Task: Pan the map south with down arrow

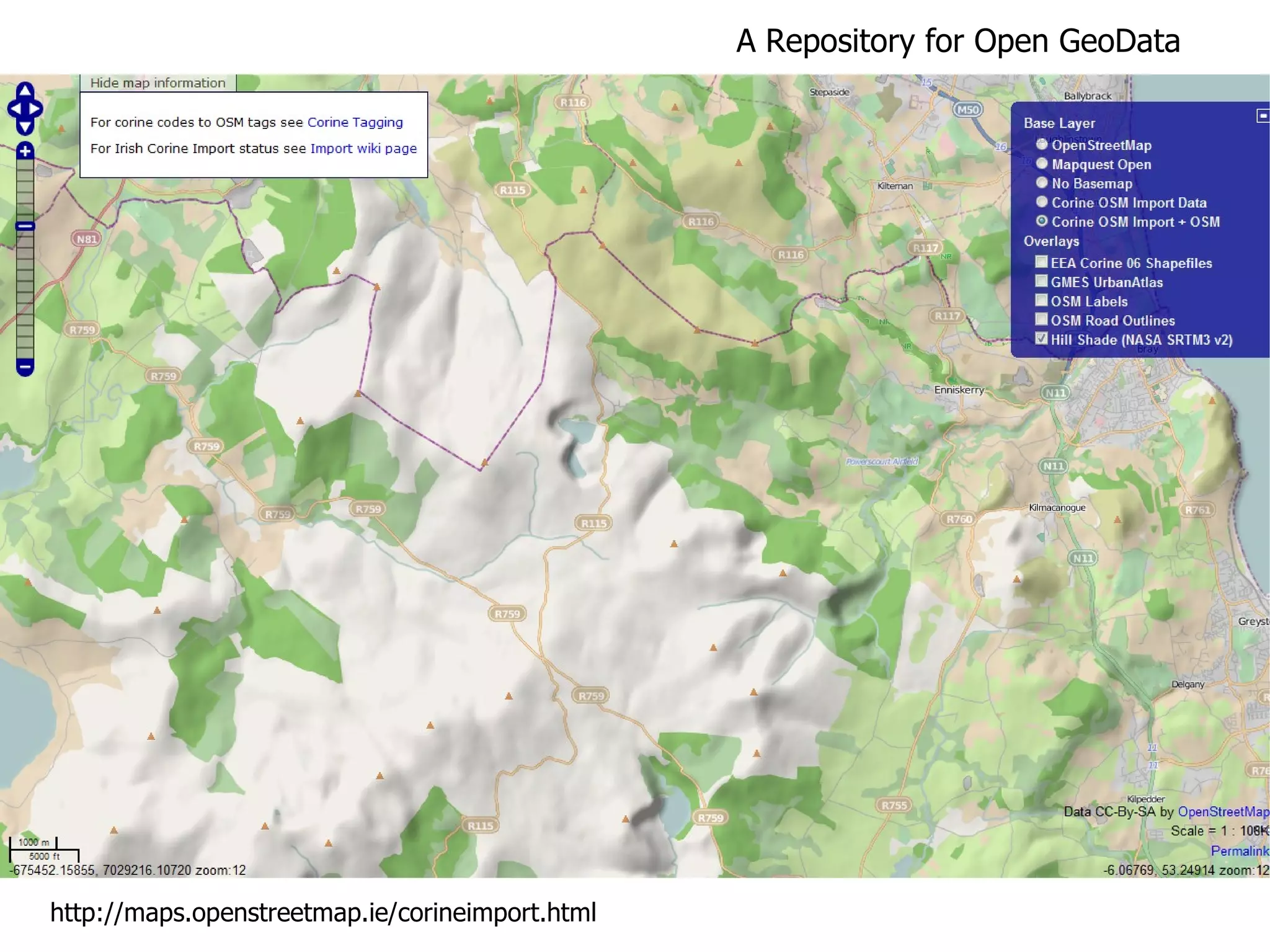Action: point(25,127)
